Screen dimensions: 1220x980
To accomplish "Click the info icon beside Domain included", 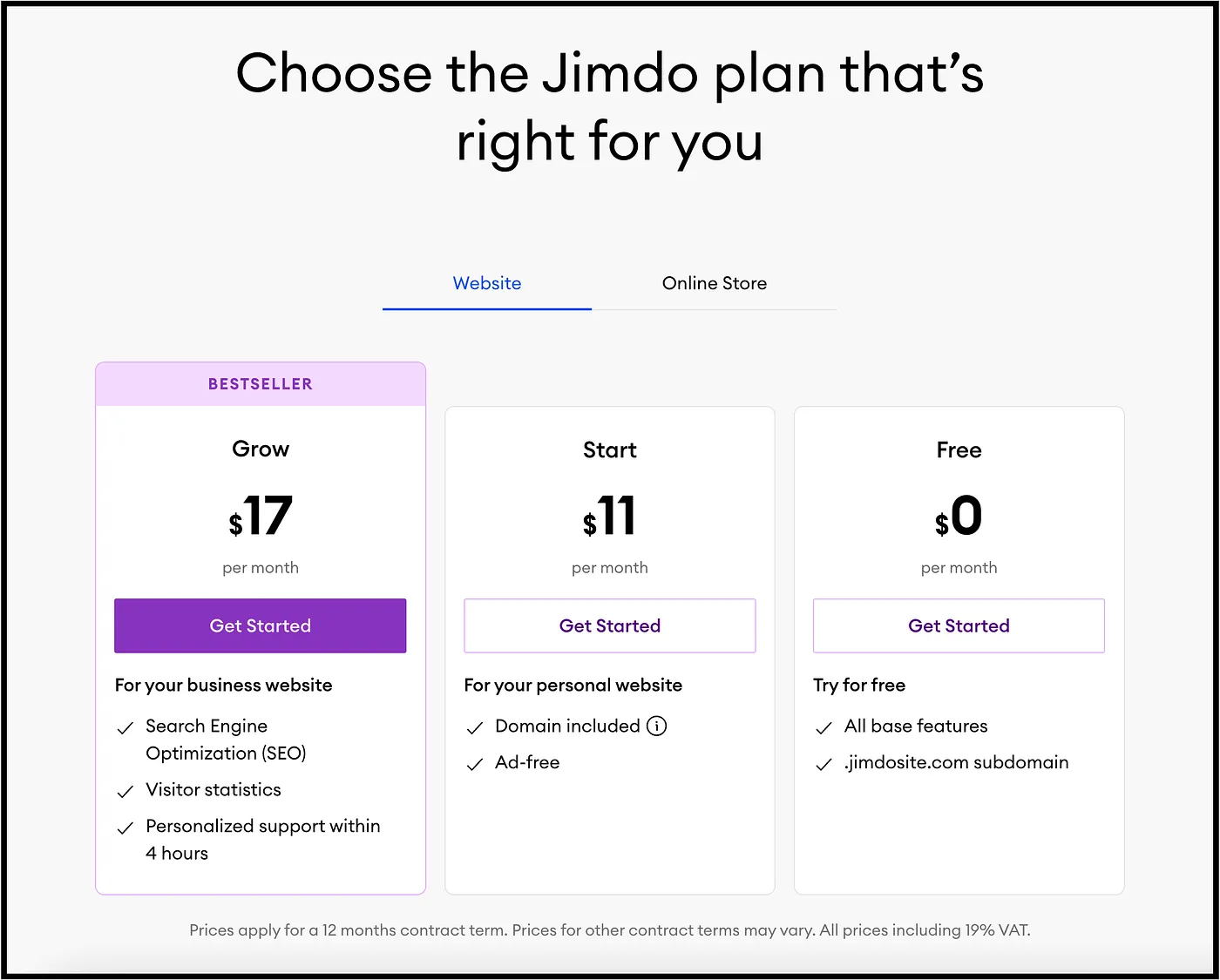I will (657, 726).
